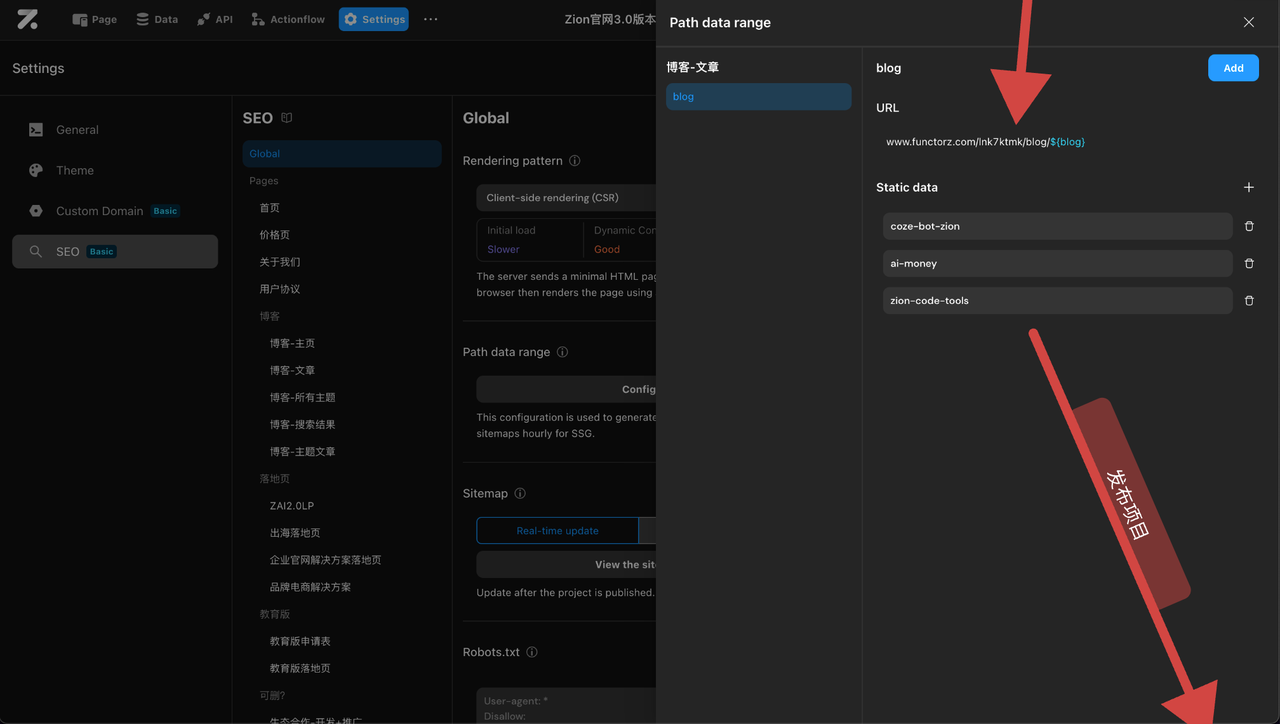Delete the zion-code-tools entry
The width and height of the screenshot is (1280, 724).
tap(1249, 300)
